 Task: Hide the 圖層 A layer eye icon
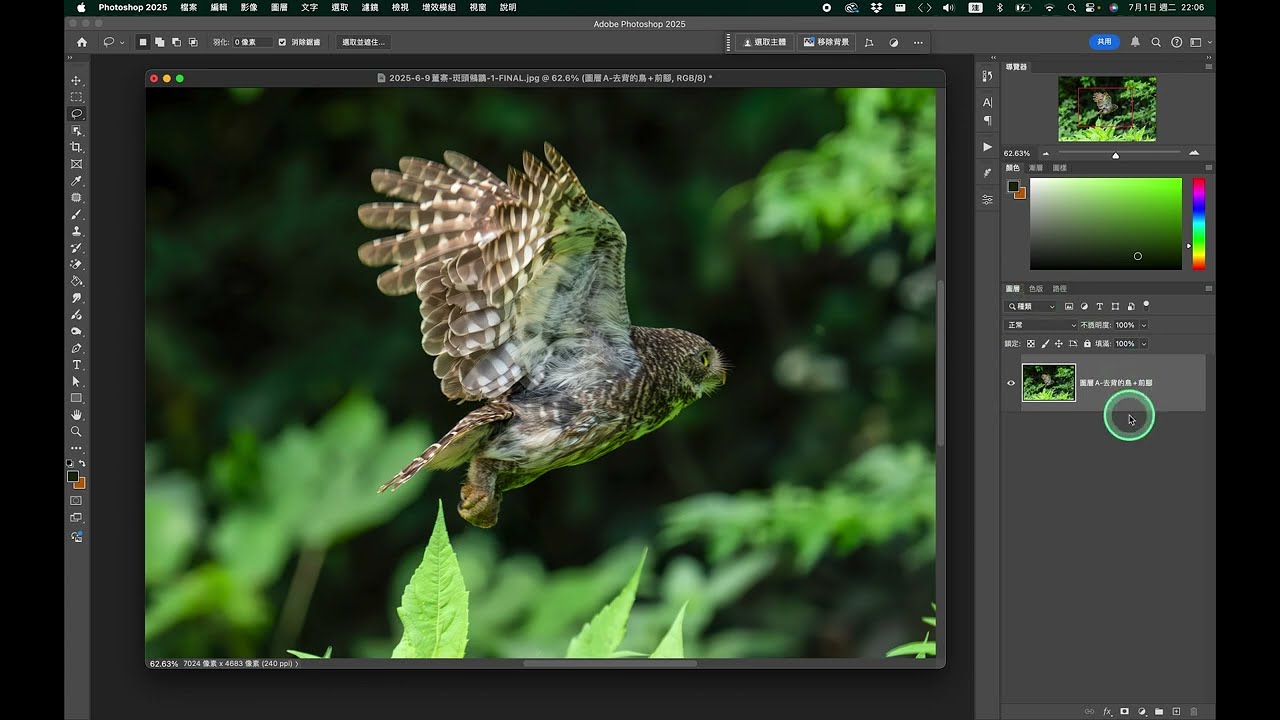(1011, 383)
